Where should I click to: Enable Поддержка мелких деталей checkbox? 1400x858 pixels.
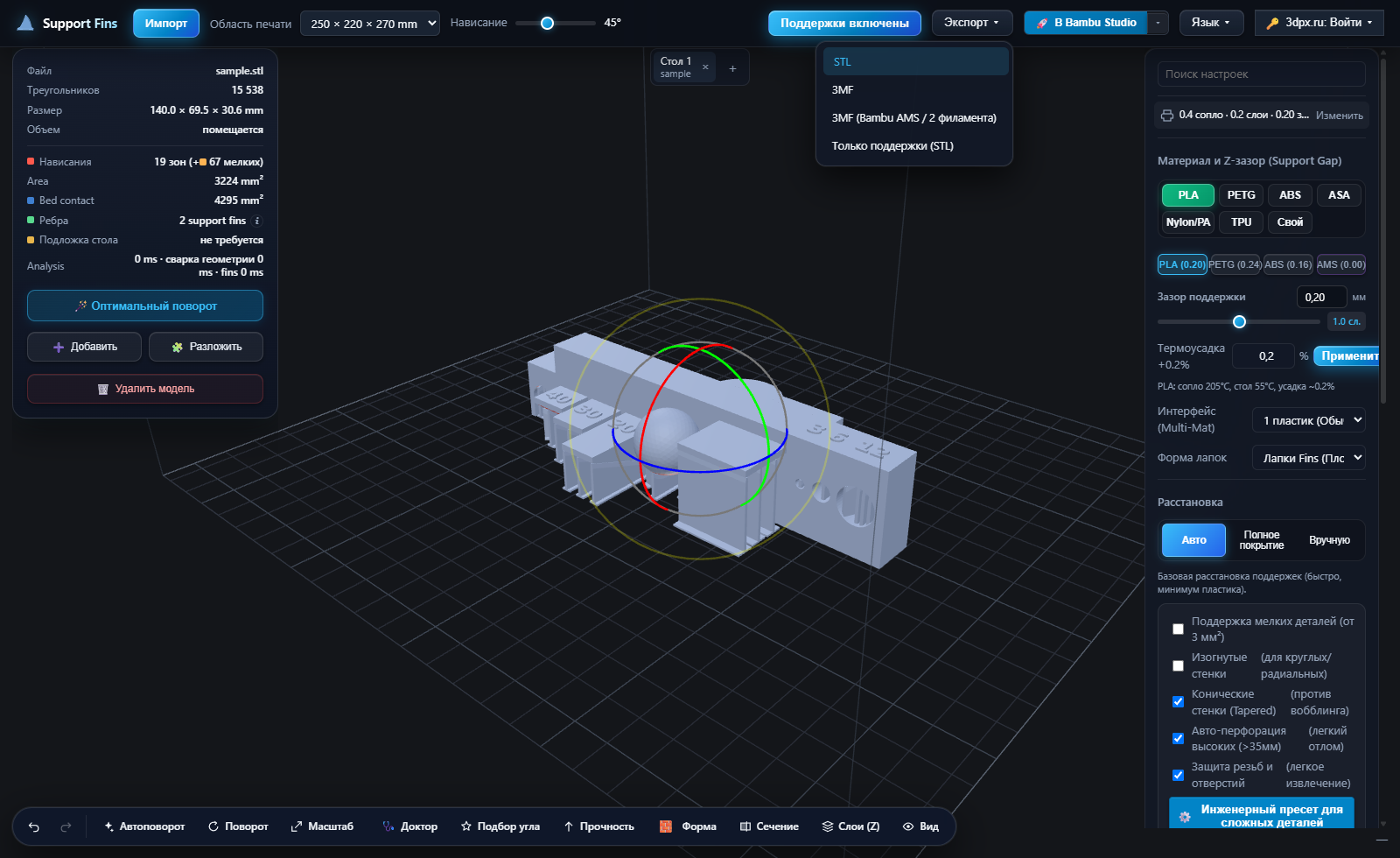[x=1178, y=629]
